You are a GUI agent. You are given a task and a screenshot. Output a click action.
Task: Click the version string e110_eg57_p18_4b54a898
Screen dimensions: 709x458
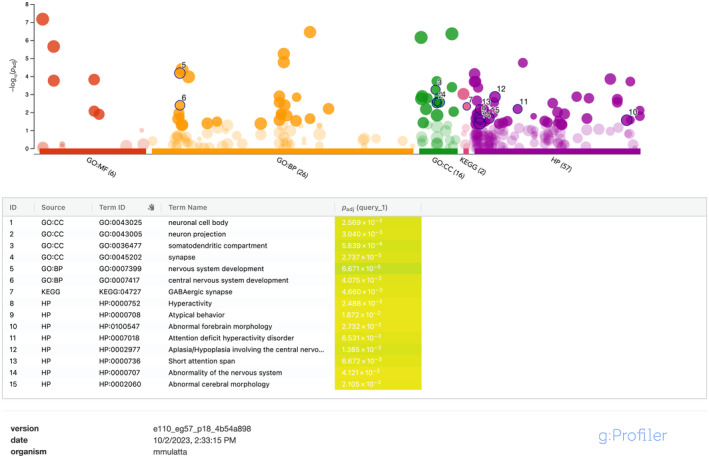point(202,429)
